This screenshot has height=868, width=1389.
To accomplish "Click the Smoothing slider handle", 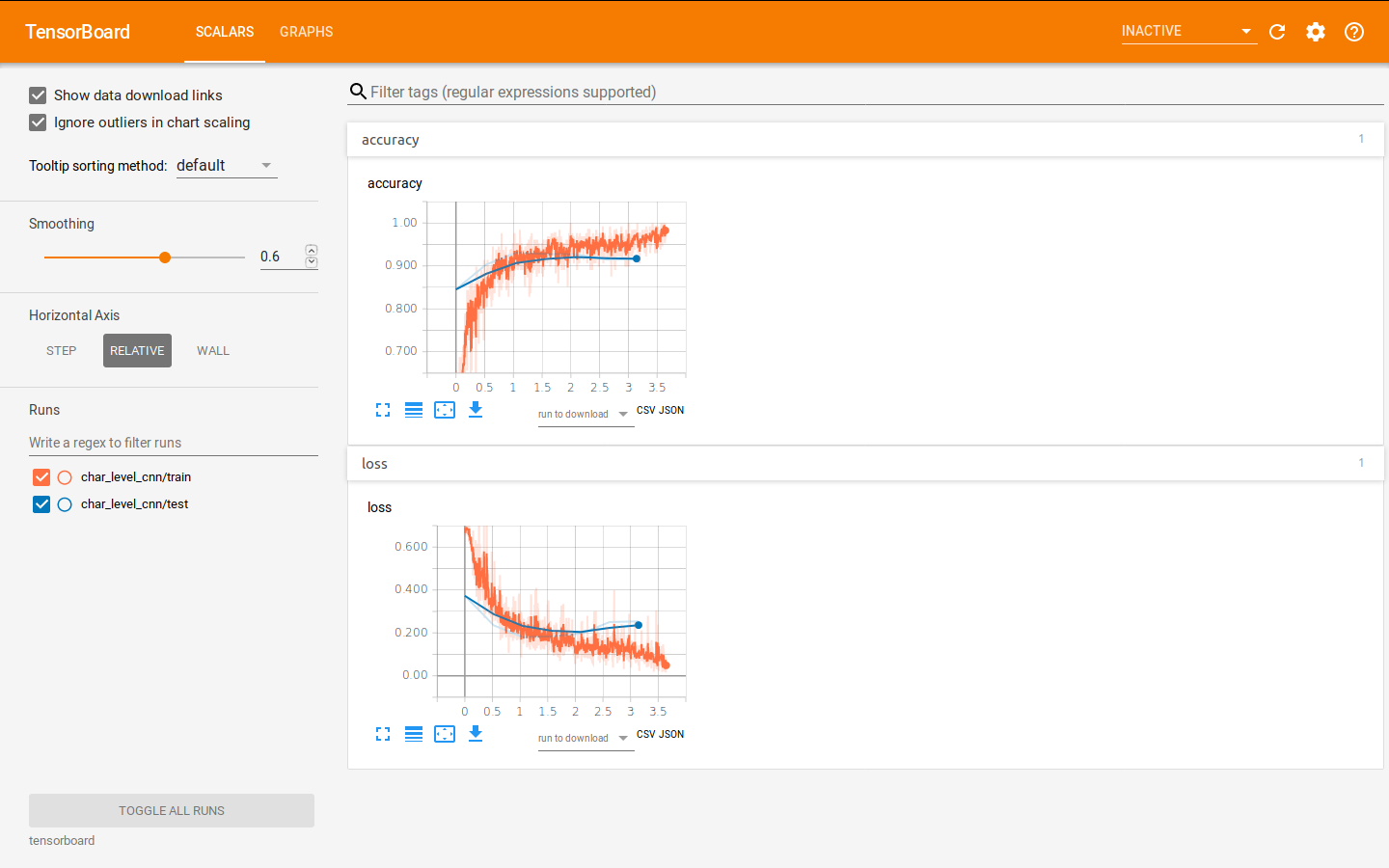I will (x=165, y=258).
